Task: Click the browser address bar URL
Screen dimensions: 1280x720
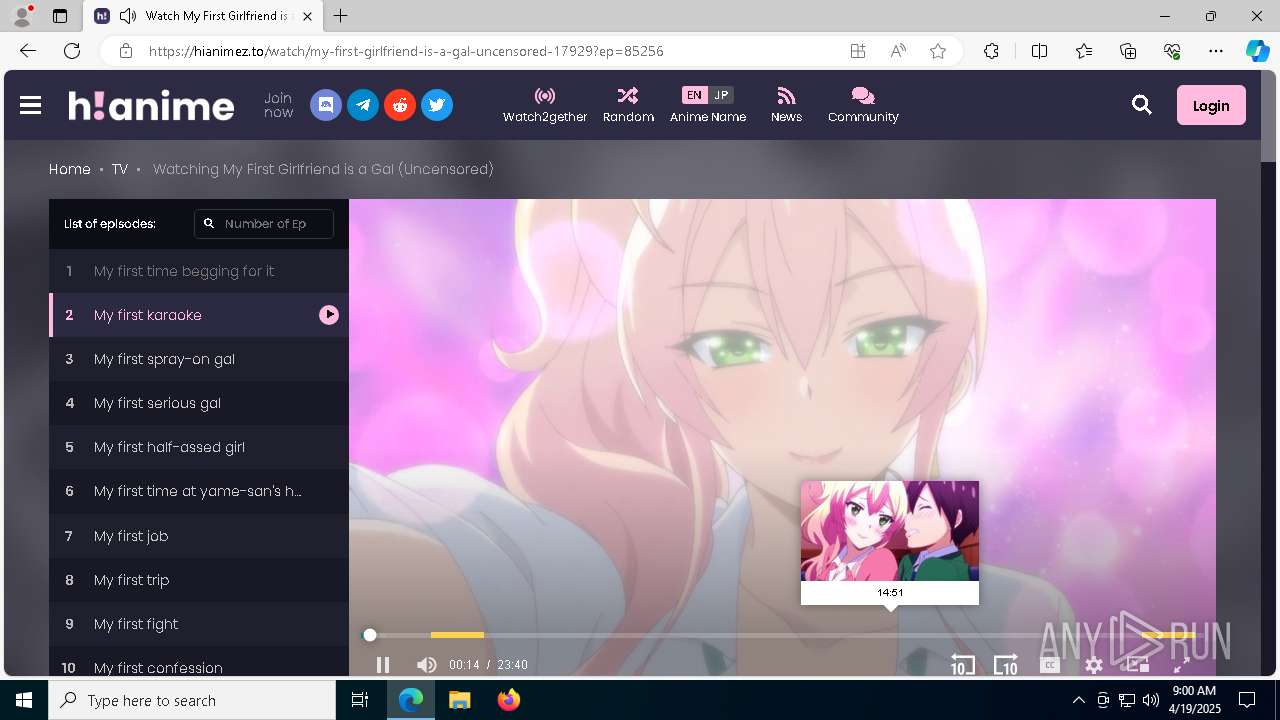Action: [x=406, y=51]
